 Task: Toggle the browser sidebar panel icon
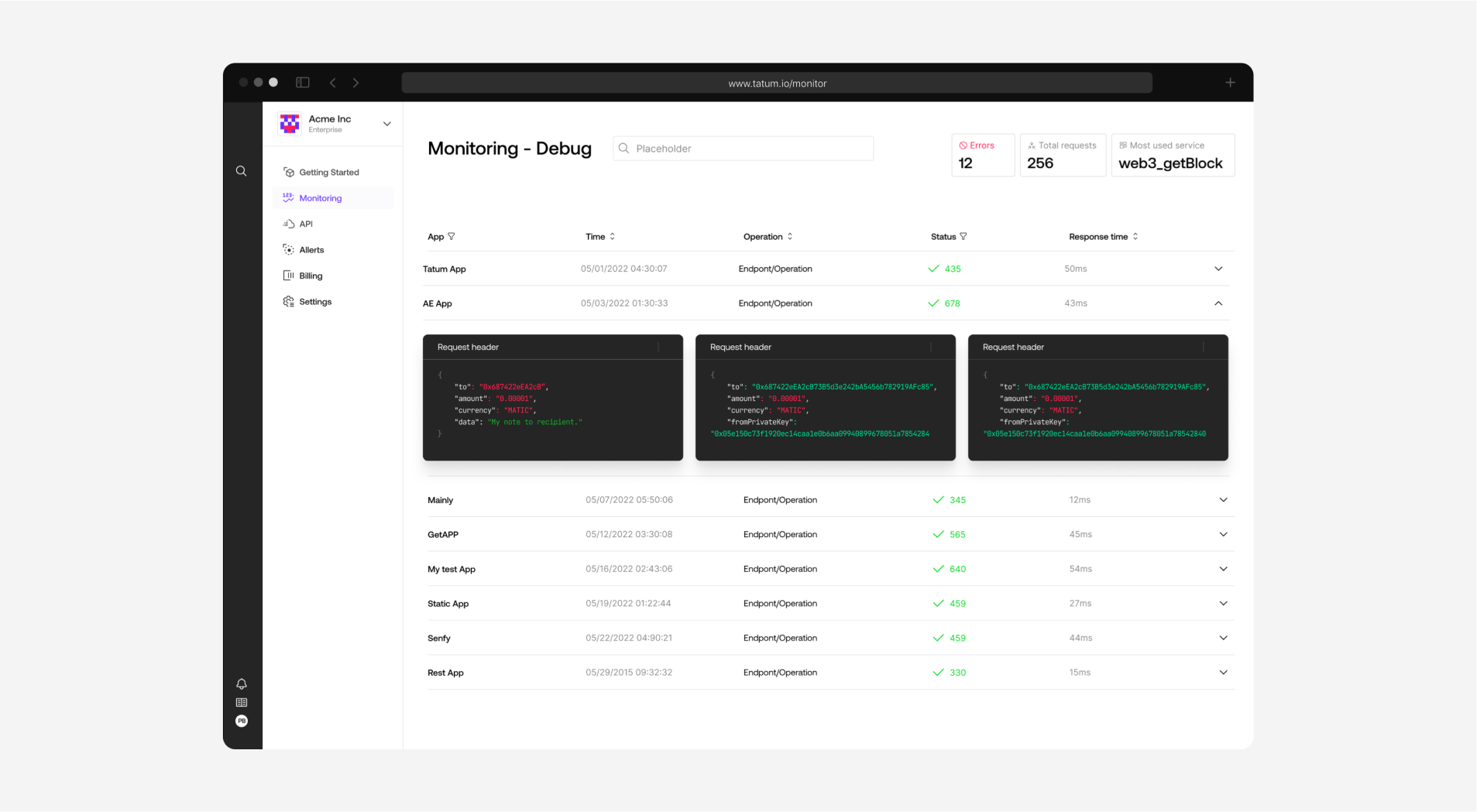[303, 83]
